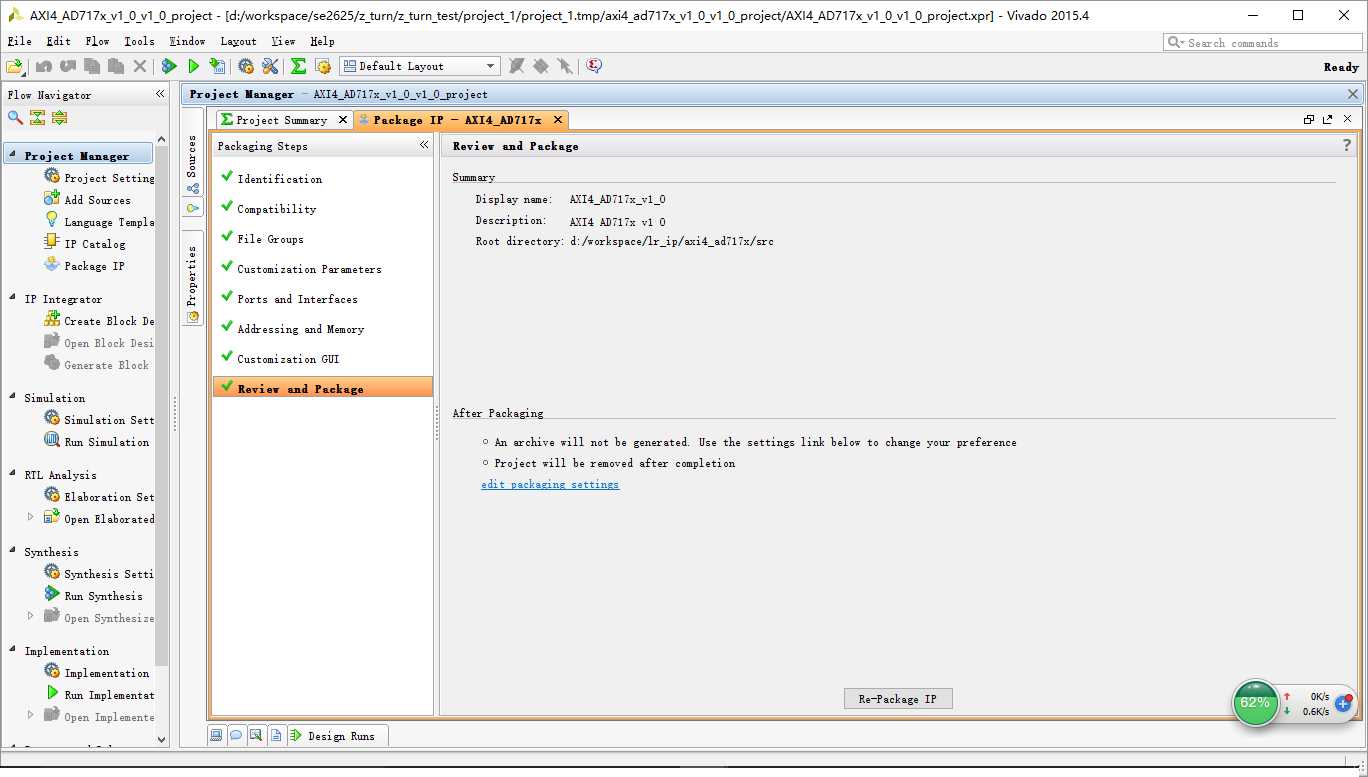Image resolution: width=1368 pixels, height=777 pixels.
Task: Click Add Sources in Flow Navigator
Action: point(88,199)
